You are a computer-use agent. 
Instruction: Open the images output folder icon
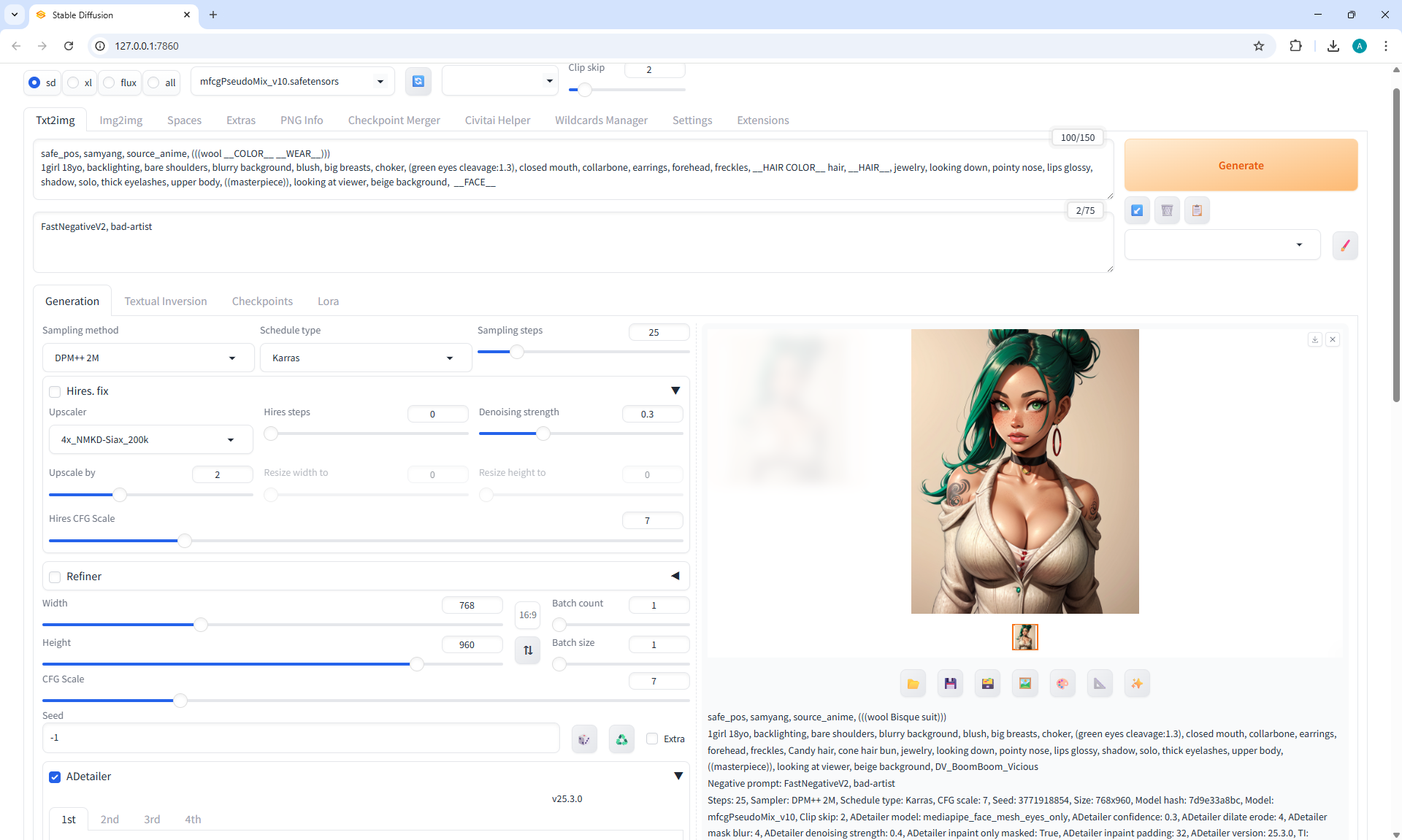[913, 684]
